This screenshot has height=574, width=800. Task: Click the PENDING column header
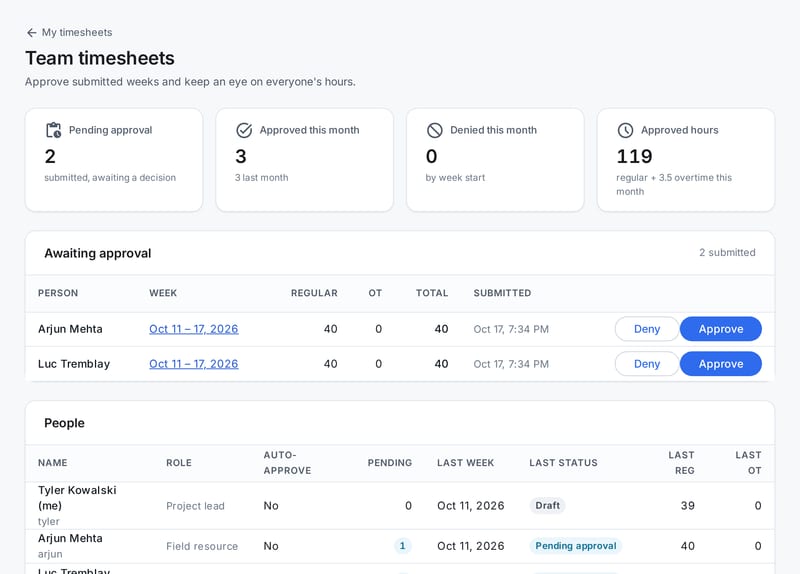390,463
